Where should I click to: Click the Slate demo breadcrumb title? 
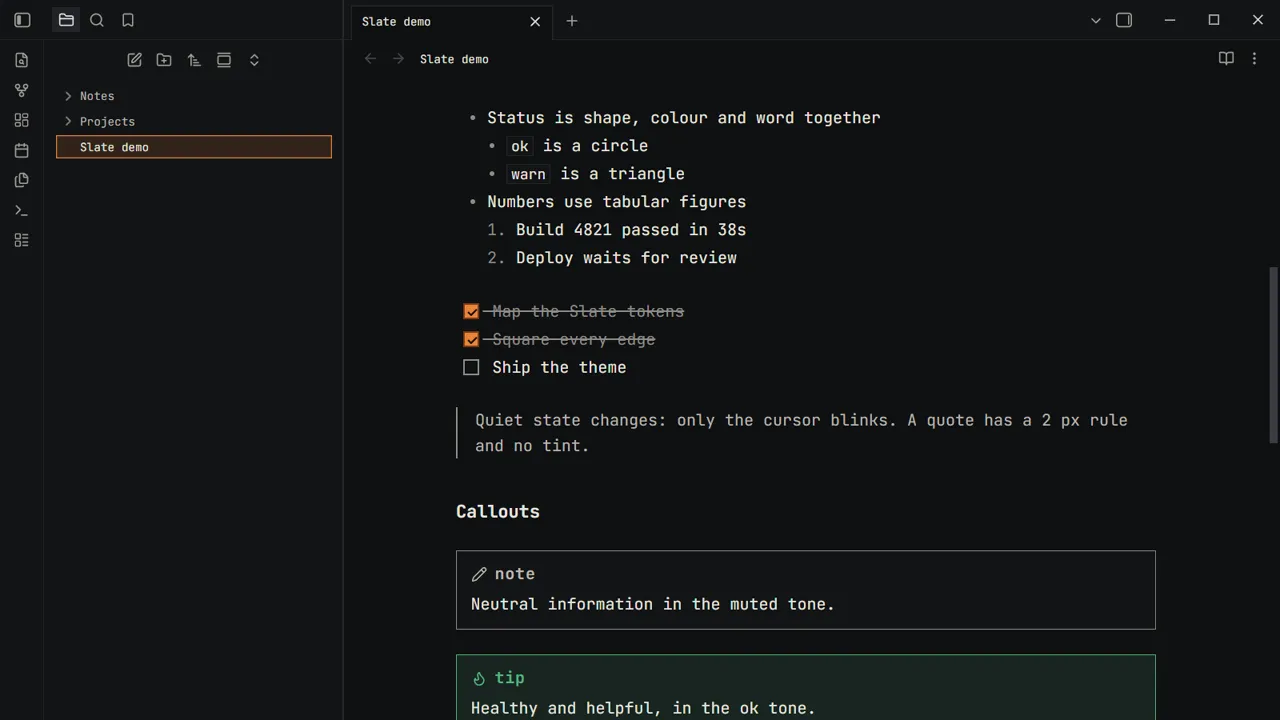click(454, 59)
